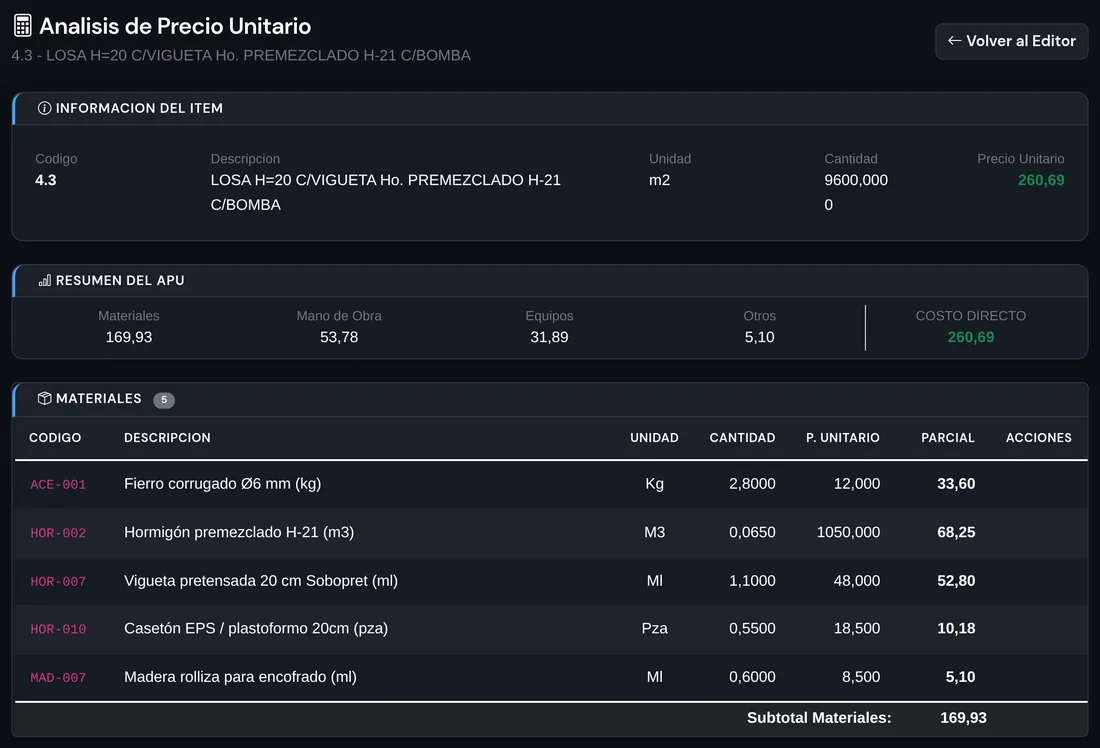Select the Vigueta pretensada 20 cm Sobopret description
The image size is (1100, 748).
point(261,580)
